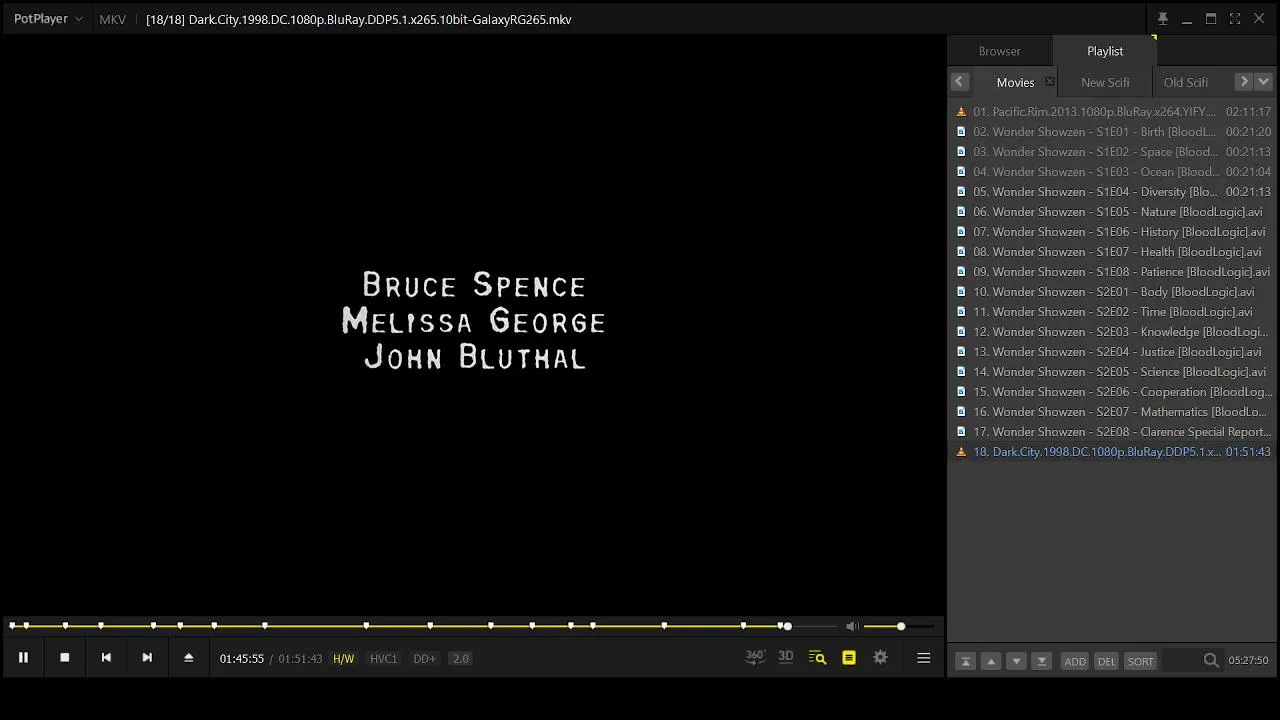Viewport: 1280px width, 720px height.
Task: Select Dark.City.1998 entry in the playlist
Action: [x=1113, y=452]
